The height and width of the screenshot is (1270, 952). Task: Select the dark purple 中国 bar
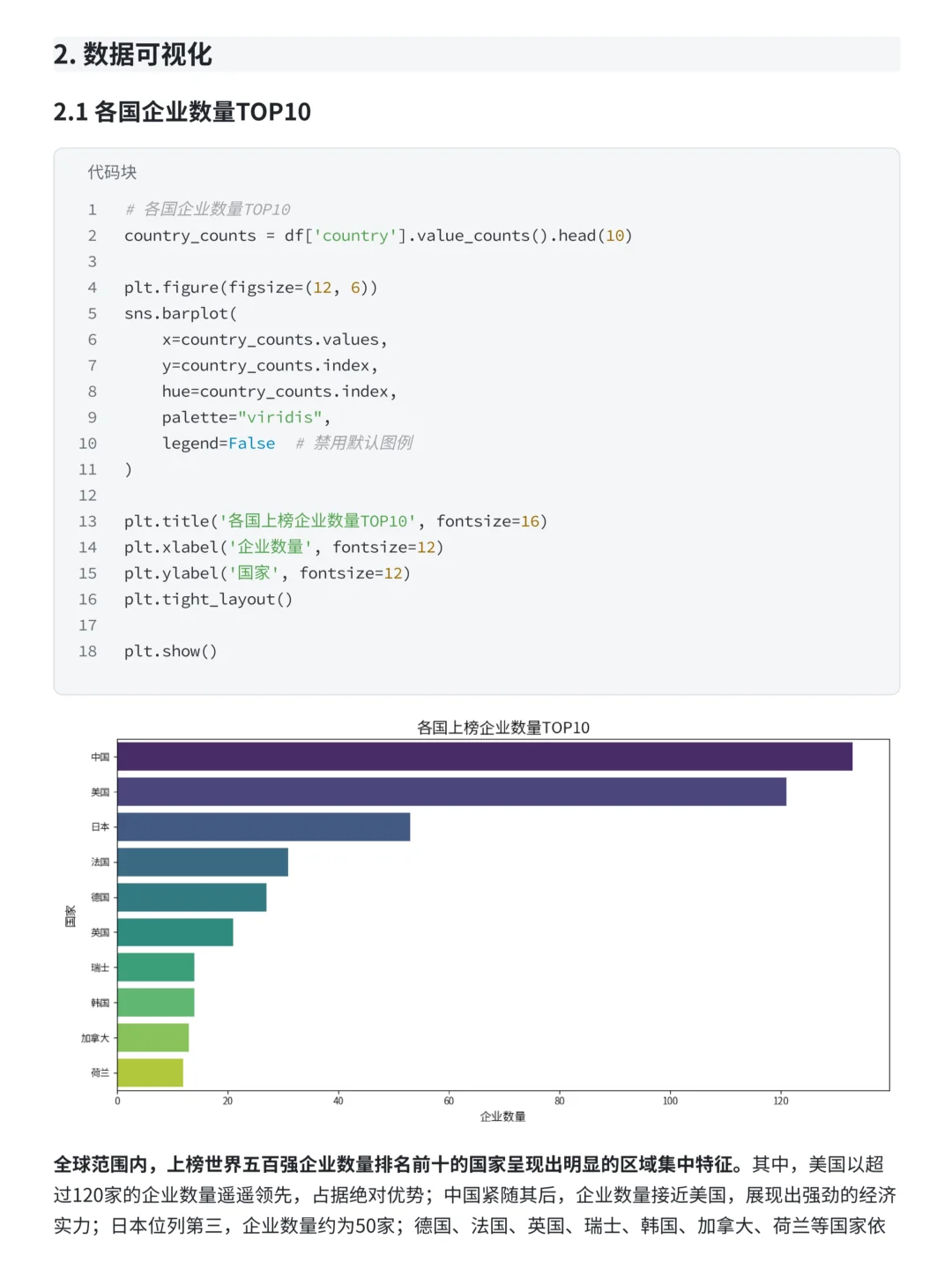click(485, 757)
